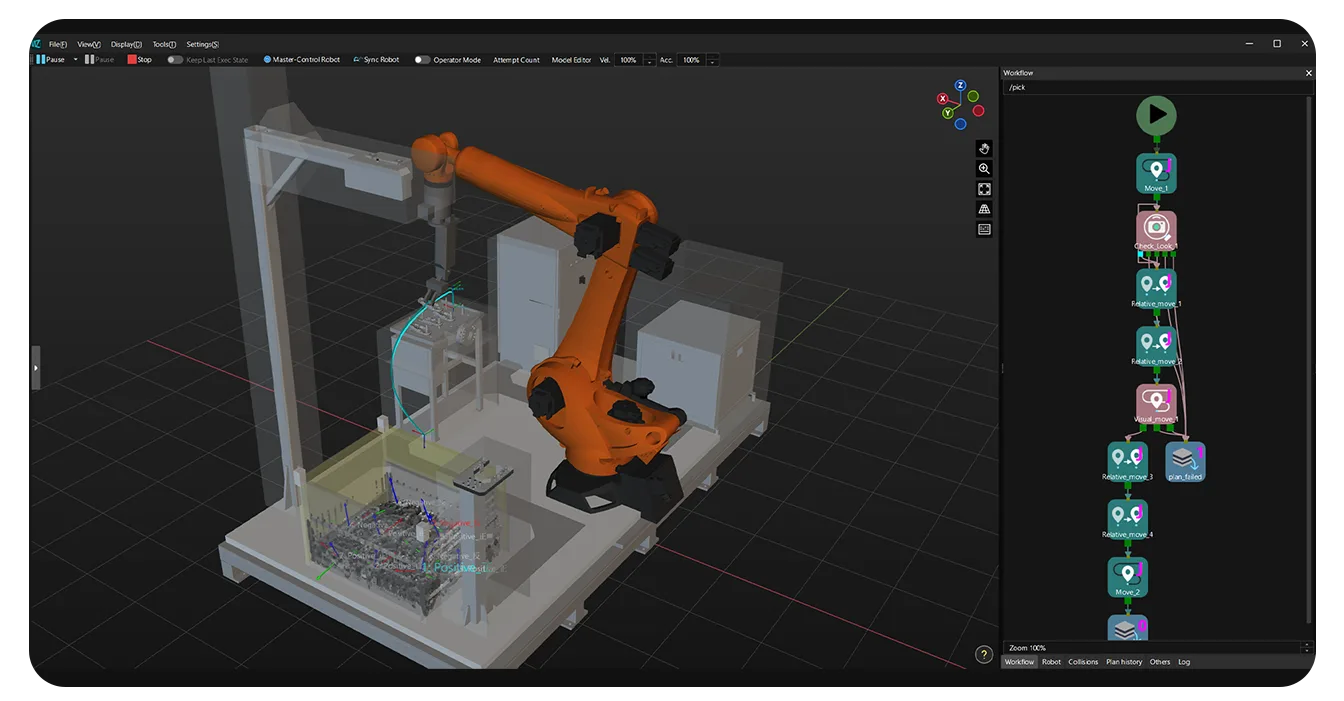The image size is (1344, 701).
Task: Select the Relative_move_4 node
Action: pyautogui.click(x=1127, y=519)
